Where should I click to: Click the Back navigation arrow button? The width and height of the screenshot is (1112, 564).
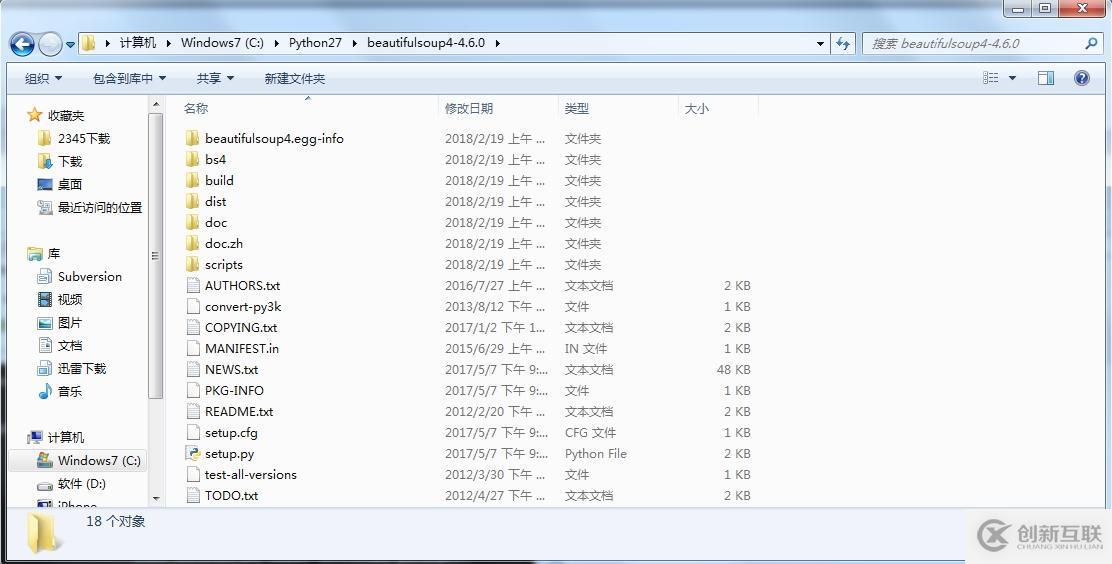(x=22, y=44)
